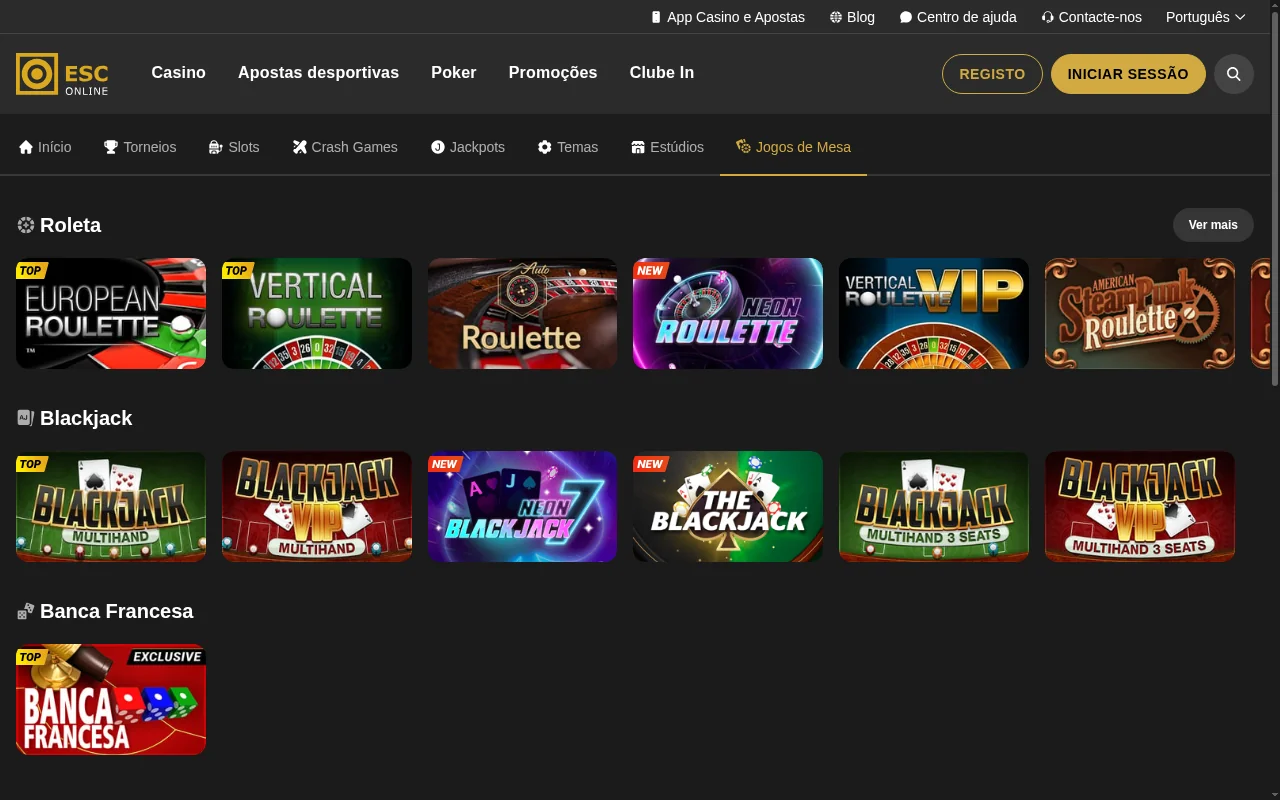This screenshot has width=1280, height=800.
Task: Open the Promoções menu item
Action: (x=553, y=73)
